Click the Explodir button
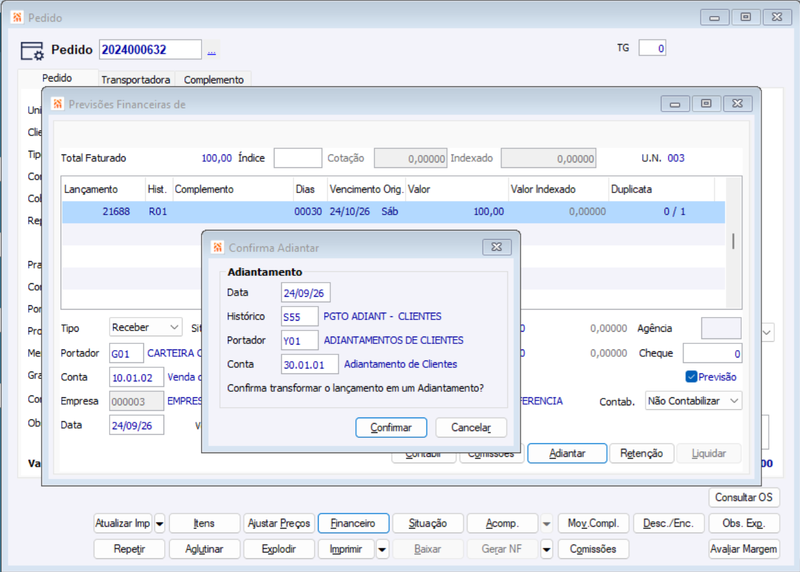 (x=279, y=550)
